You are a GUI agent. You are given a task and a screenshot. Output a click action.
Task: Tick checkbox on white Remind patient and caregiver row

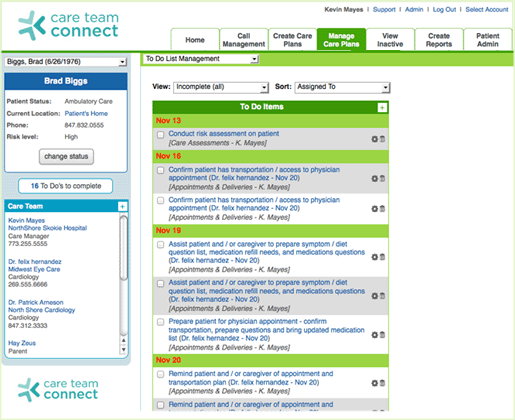161,374
